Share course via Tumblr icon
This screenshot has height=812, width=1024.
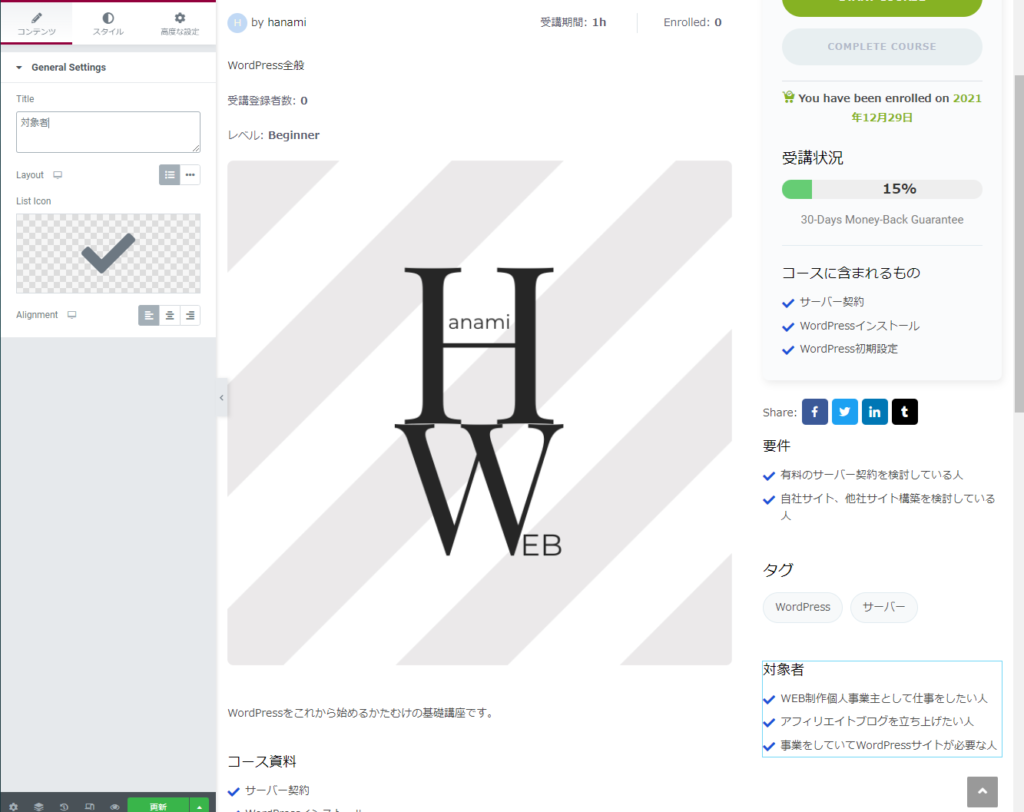905,412
